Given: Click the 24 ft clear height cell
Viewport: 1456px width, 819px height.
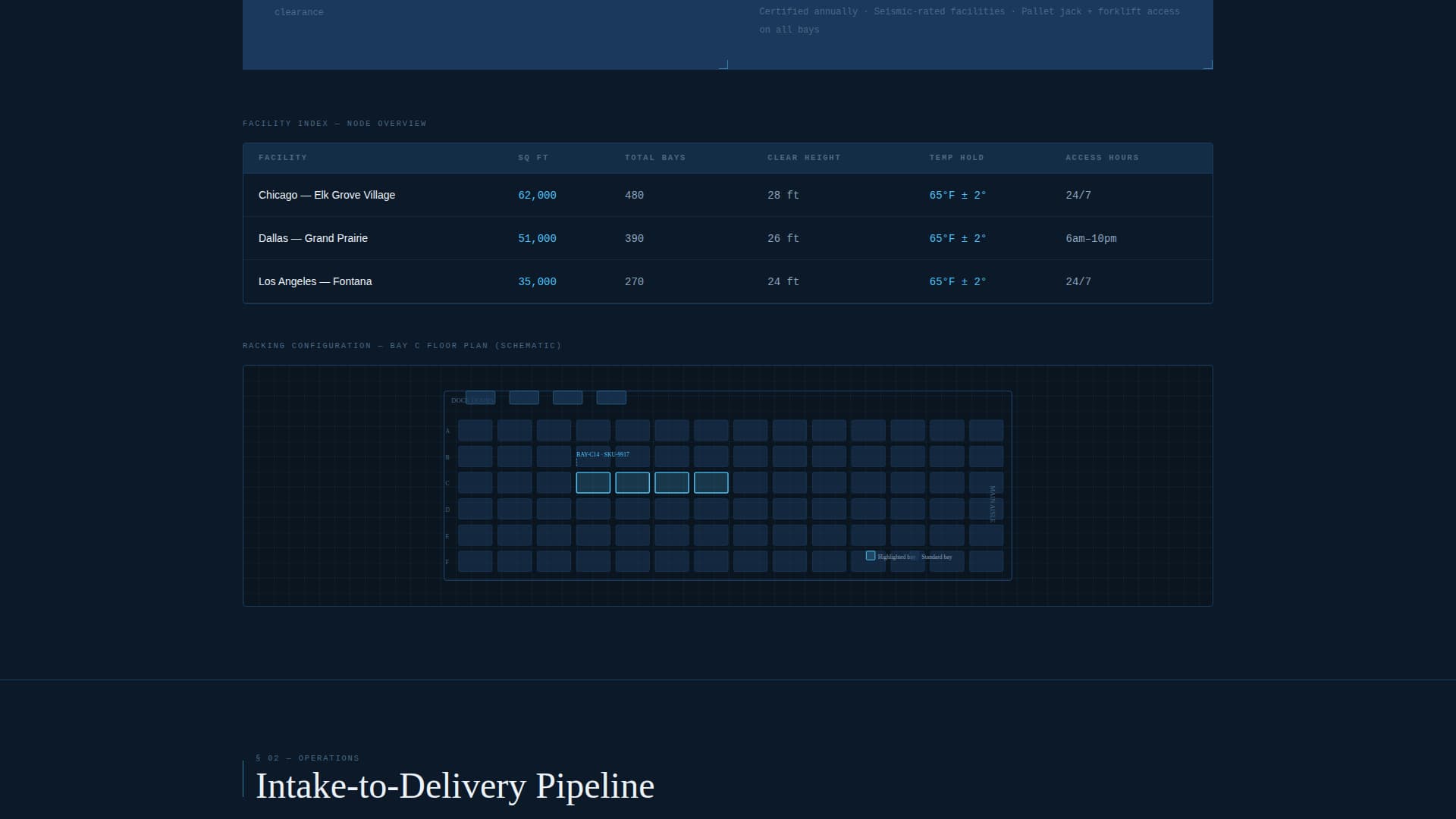Looking at the screenshot, I should [x=783, y=282].
